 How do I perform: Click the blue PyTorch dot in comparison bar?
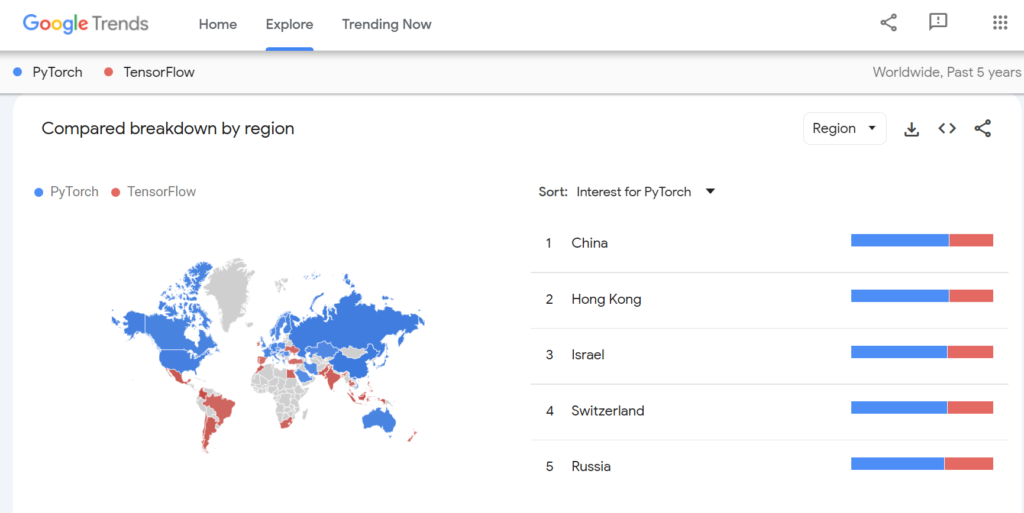[x=18, y=72]
